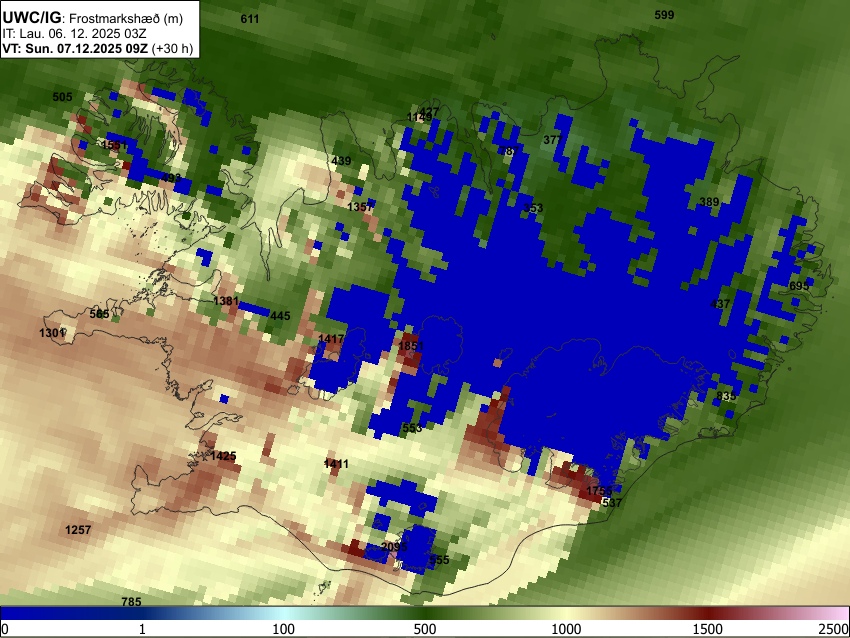Click the '1425' map label
This screenshot has height=638, width=850.
pos(223,456)
